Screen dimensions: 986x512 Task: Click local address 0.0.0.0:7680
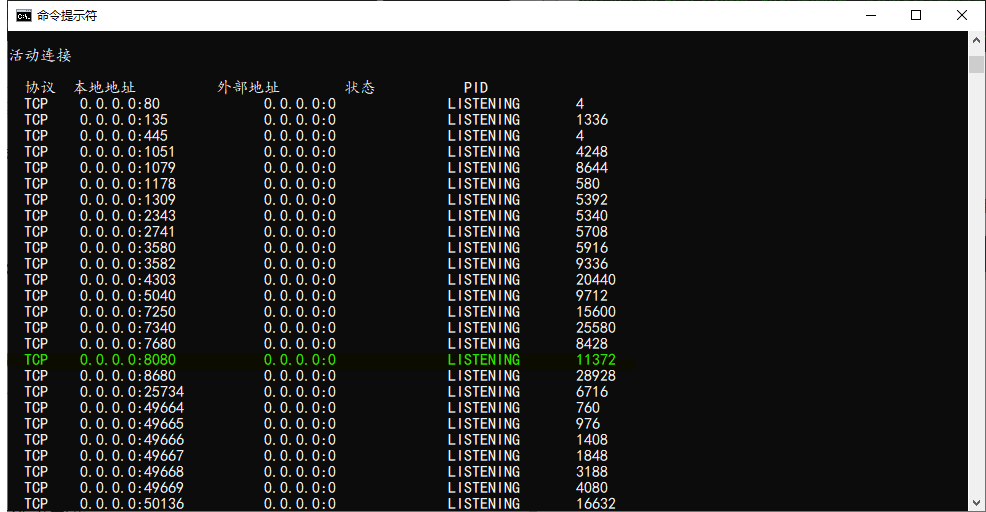tap(128, 344)
